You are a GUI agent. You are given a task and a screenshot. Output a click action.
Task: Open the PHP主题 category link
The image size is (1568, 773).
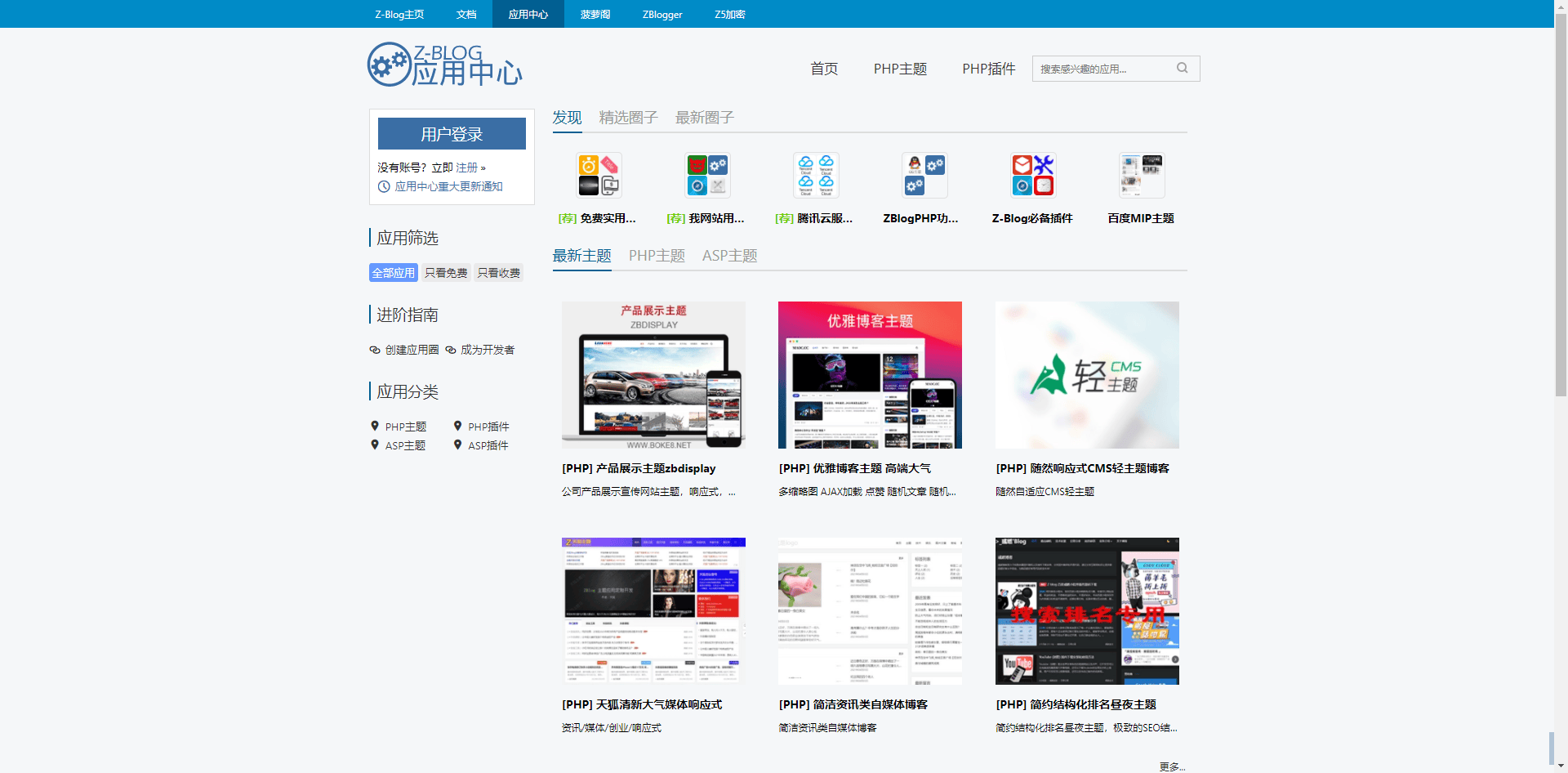tap(406, 427)
